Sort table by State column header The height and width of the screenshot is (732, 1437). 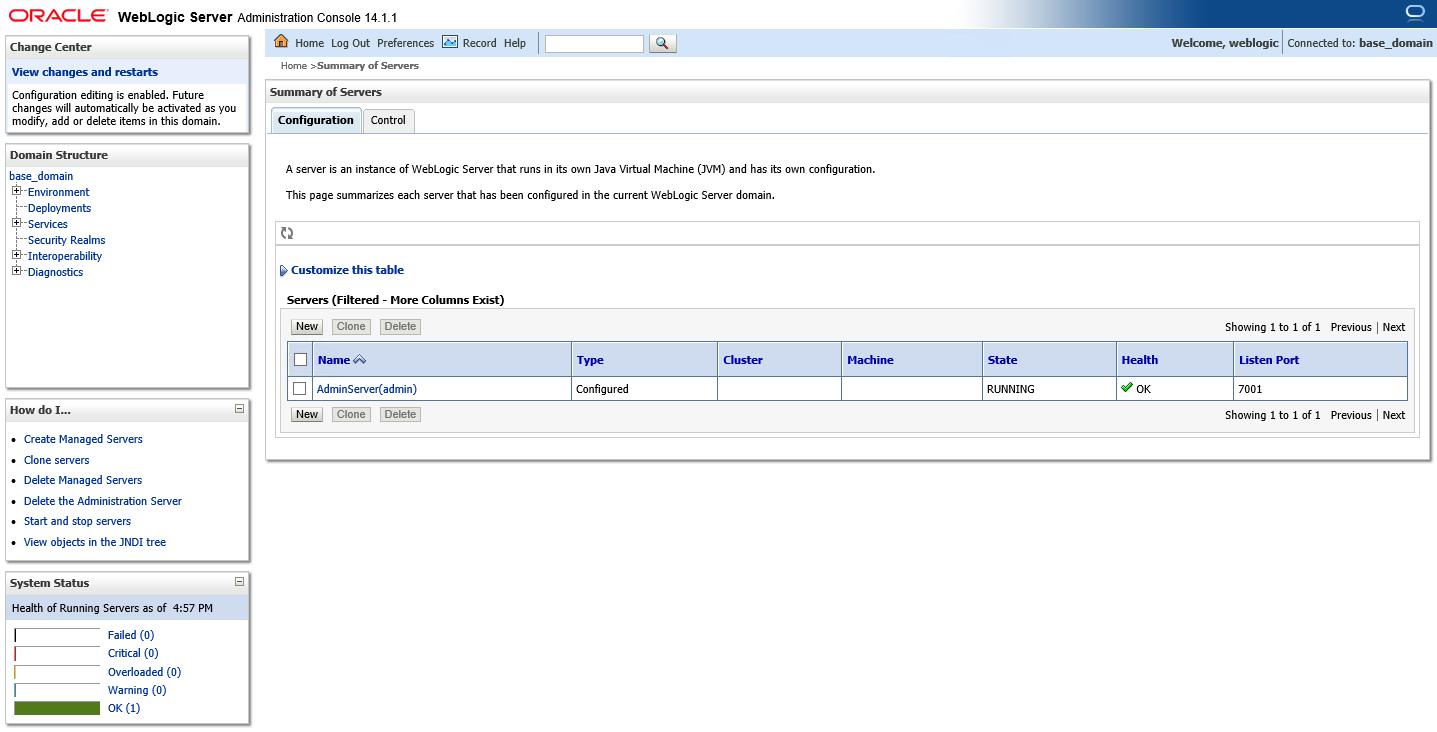point(1002,360)
